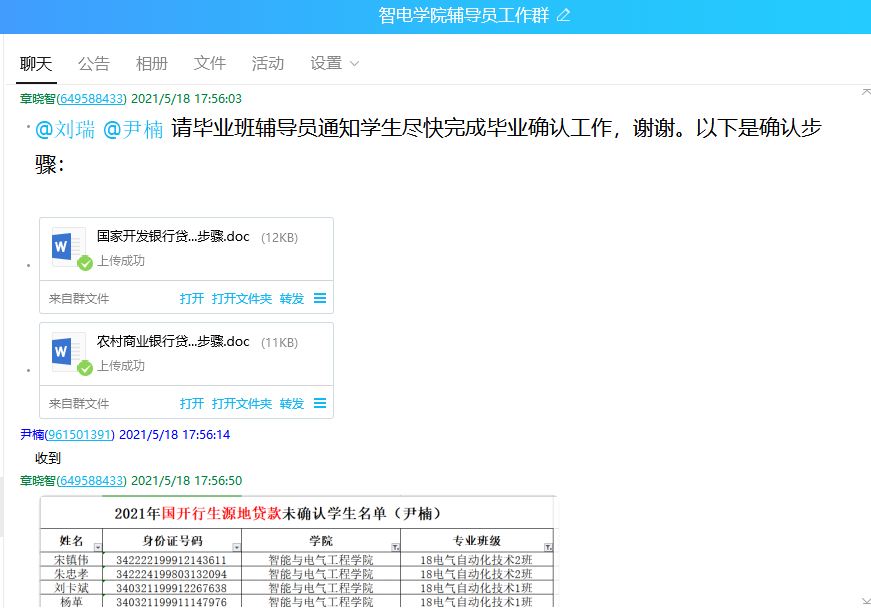Click the scroll-up arrow of the chat scrollbar

point(865,92)
